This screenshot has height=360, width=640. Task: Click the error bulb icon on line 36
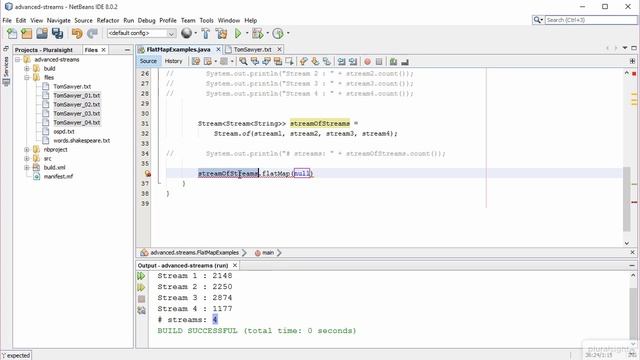click(147, 173)
